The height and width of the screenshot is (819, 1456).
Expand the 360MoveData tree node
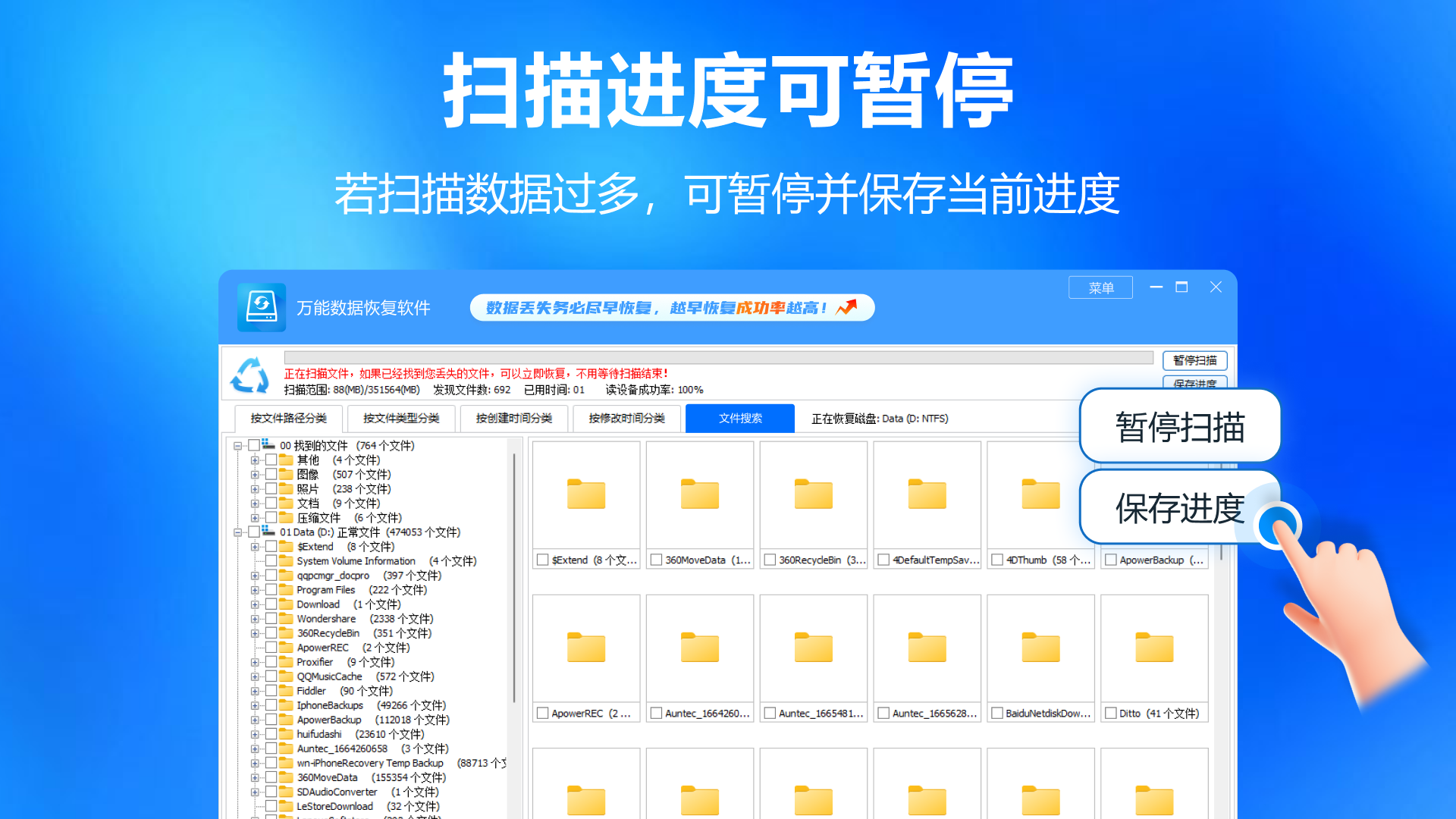pos(255,777)
